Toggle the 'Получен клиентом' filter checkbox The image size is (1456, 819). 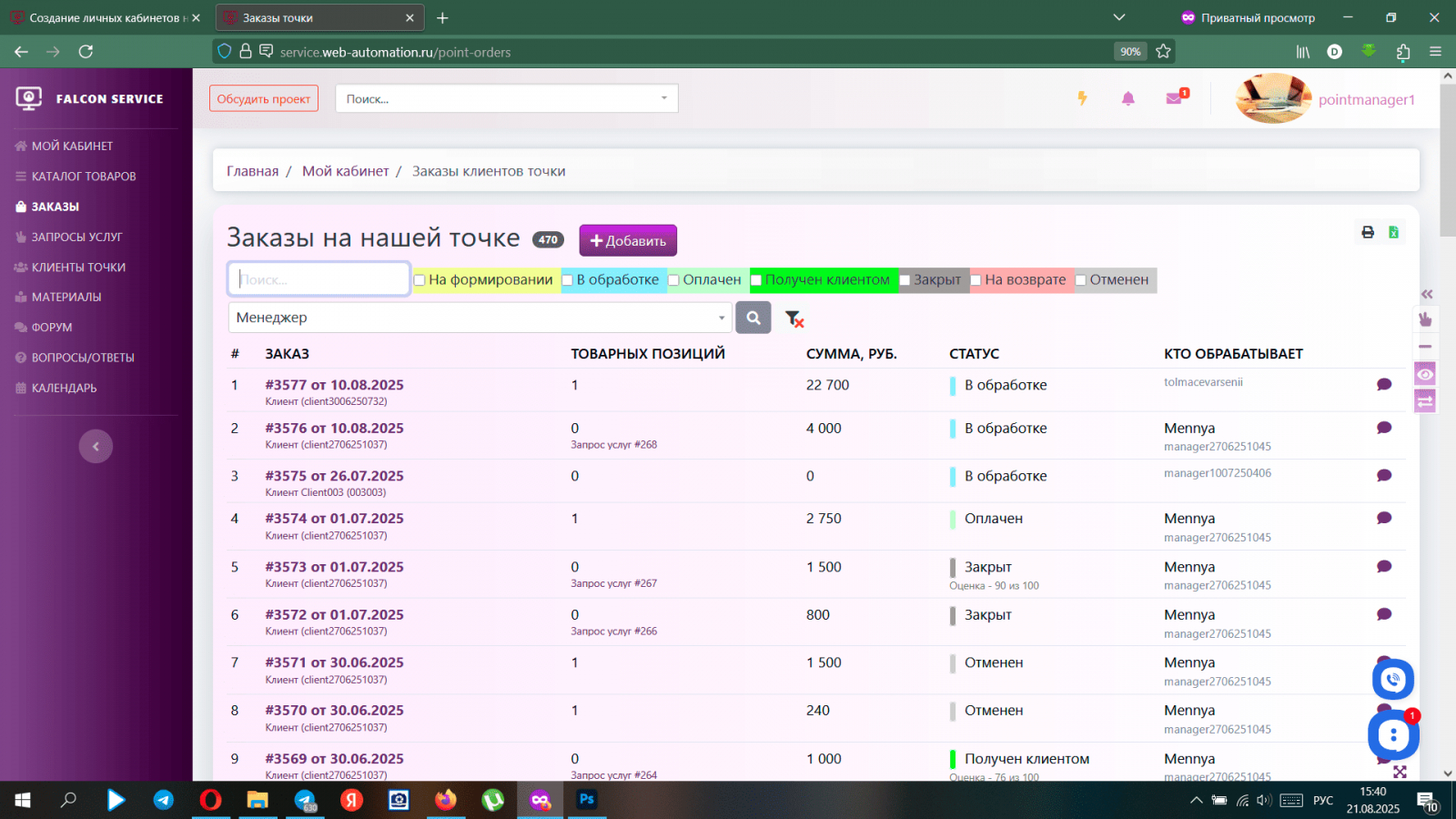pos(755,280)
